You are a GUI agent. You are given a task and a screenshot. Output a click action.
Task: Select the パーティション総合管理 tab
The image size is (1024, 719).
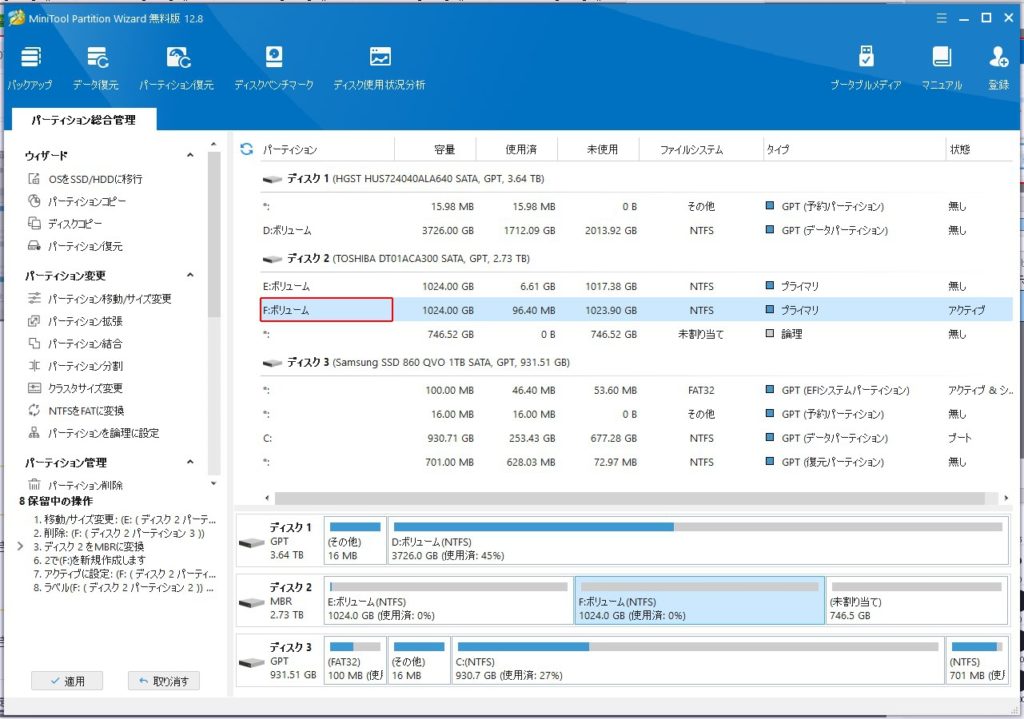click(x=83, y=120)
